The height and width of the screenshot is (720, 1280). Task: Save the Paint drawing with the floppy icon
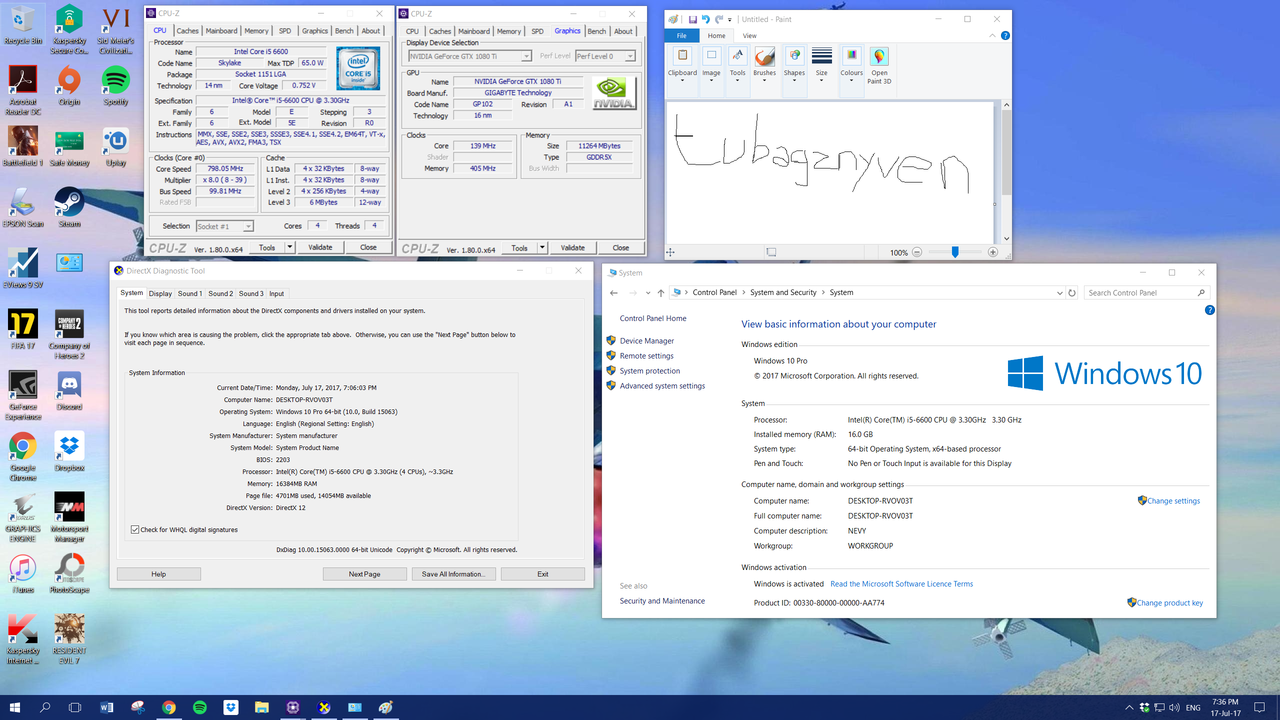click(692, 19)
